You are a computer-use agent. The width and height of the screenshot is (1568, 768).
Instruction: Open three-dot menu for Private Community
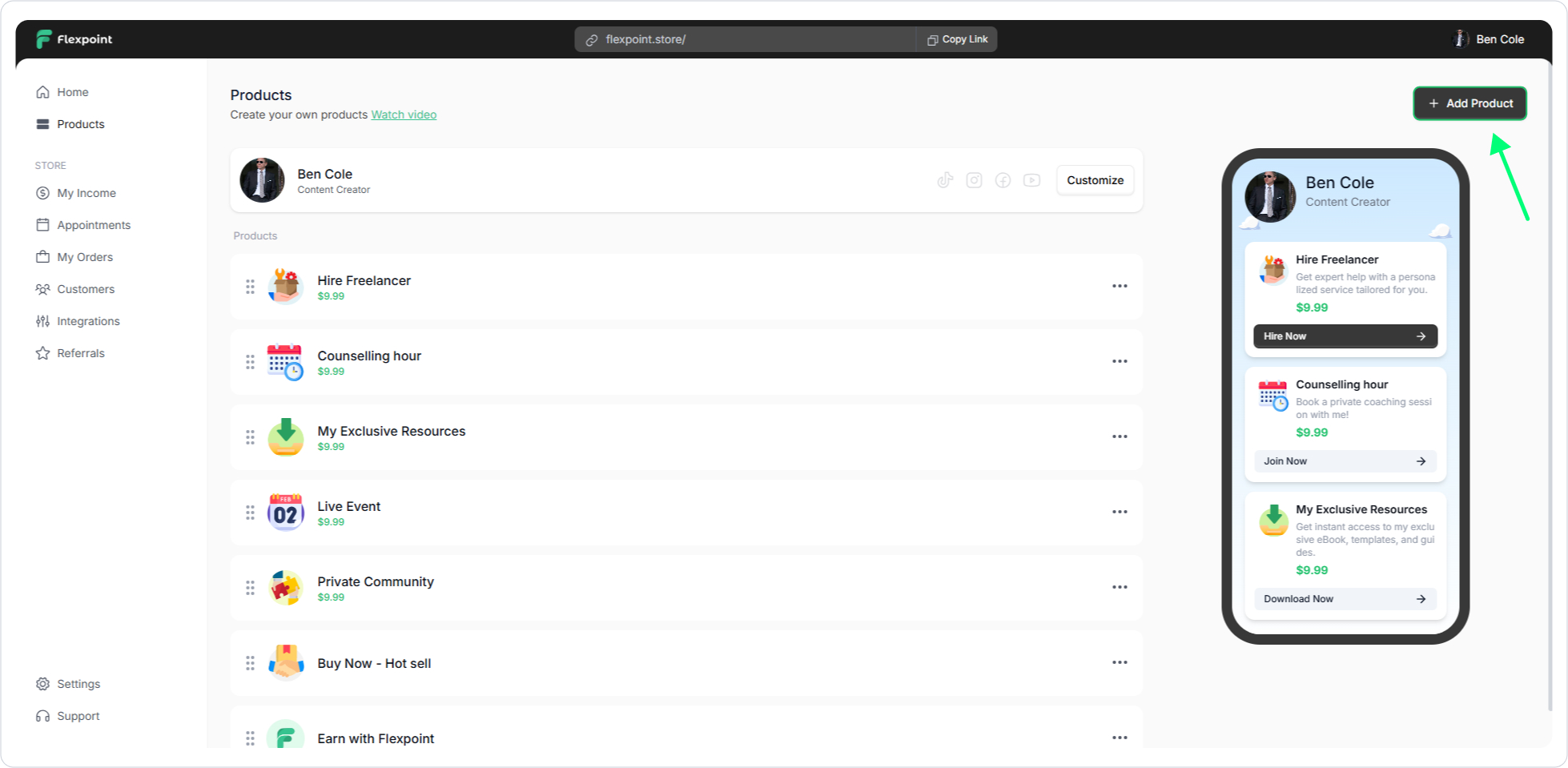tap(1119, 587)
